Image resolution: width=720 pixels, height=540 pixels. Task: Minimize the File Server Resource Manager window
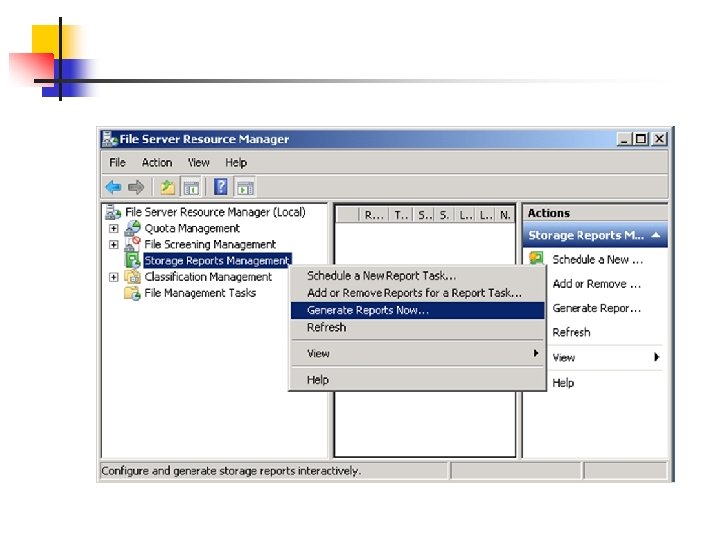coord(623,139)
